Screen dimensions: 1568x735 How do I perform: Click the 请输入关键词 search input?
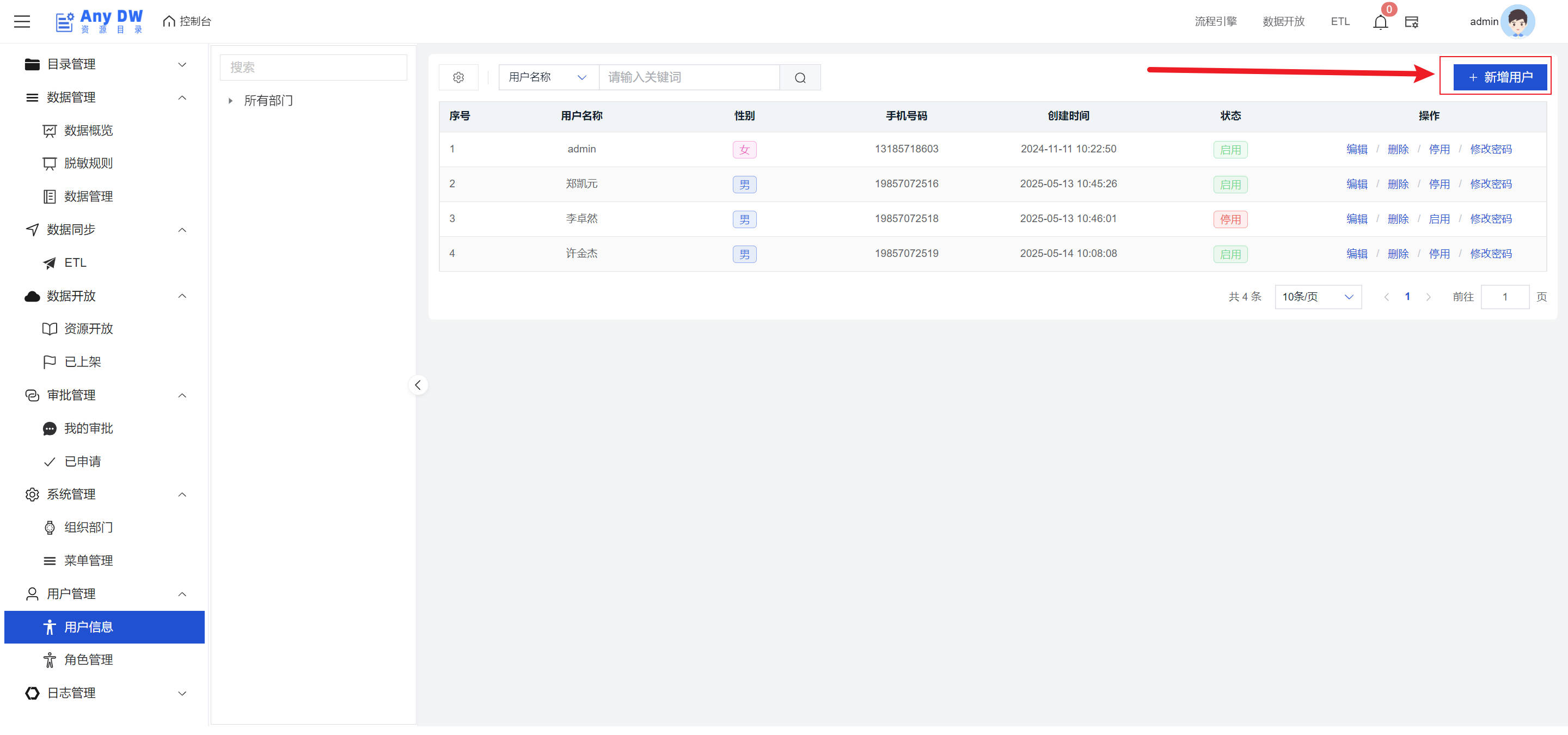[x=688, y=77]
